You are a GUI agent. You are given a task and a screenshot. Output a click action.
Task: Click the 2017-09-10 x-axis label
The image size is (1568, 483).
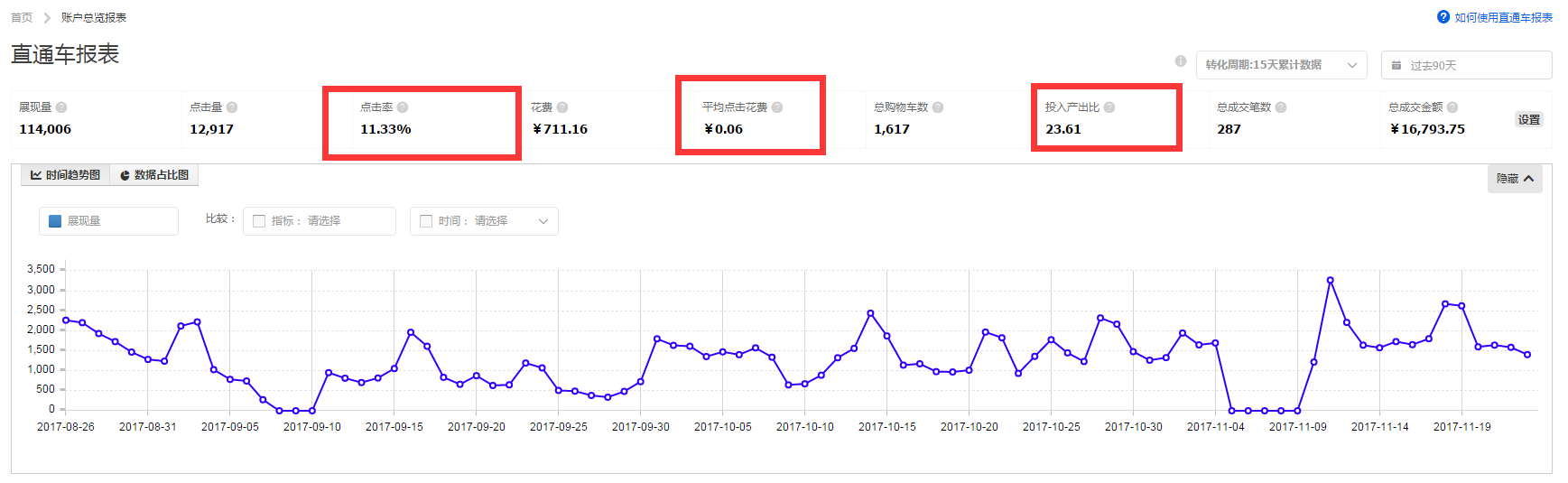pos(312,427)
